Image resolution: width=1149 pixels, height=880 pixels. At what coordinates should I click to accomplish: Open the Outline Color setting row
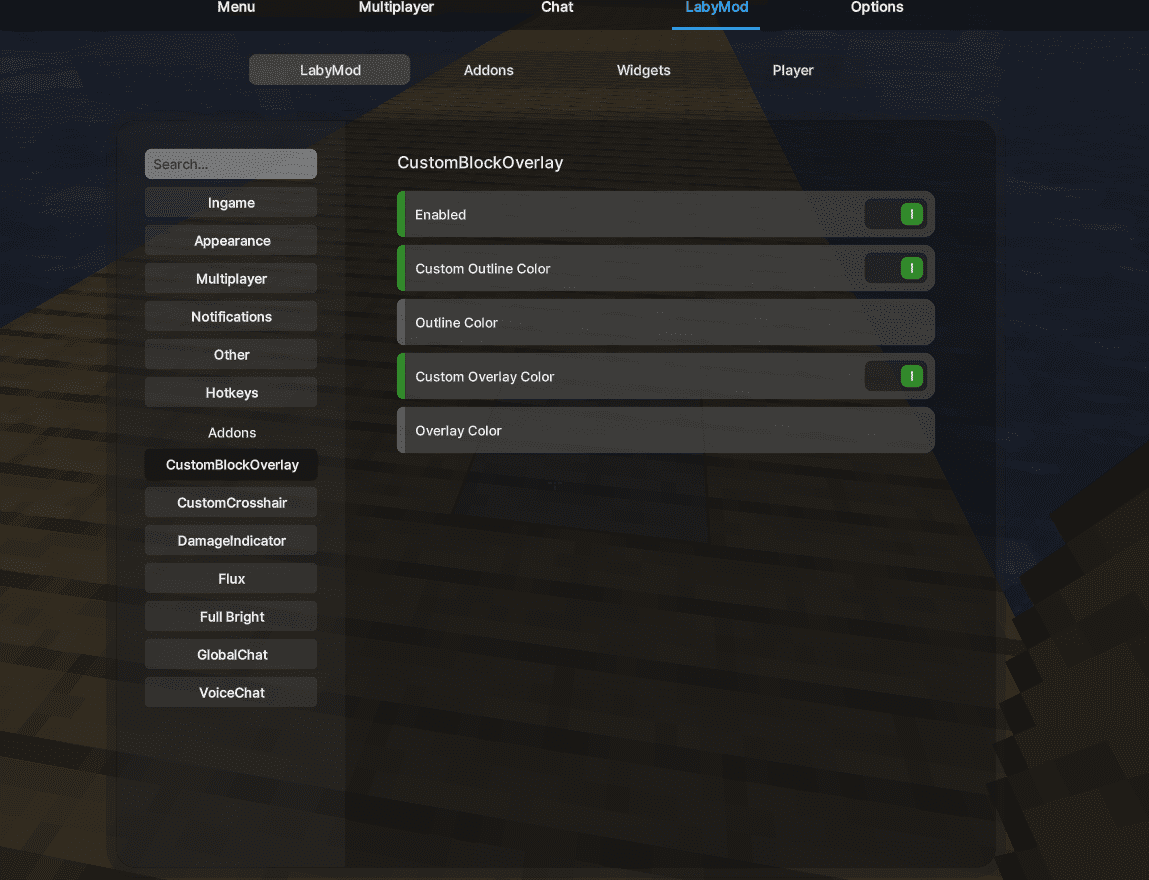click(666, 322)
